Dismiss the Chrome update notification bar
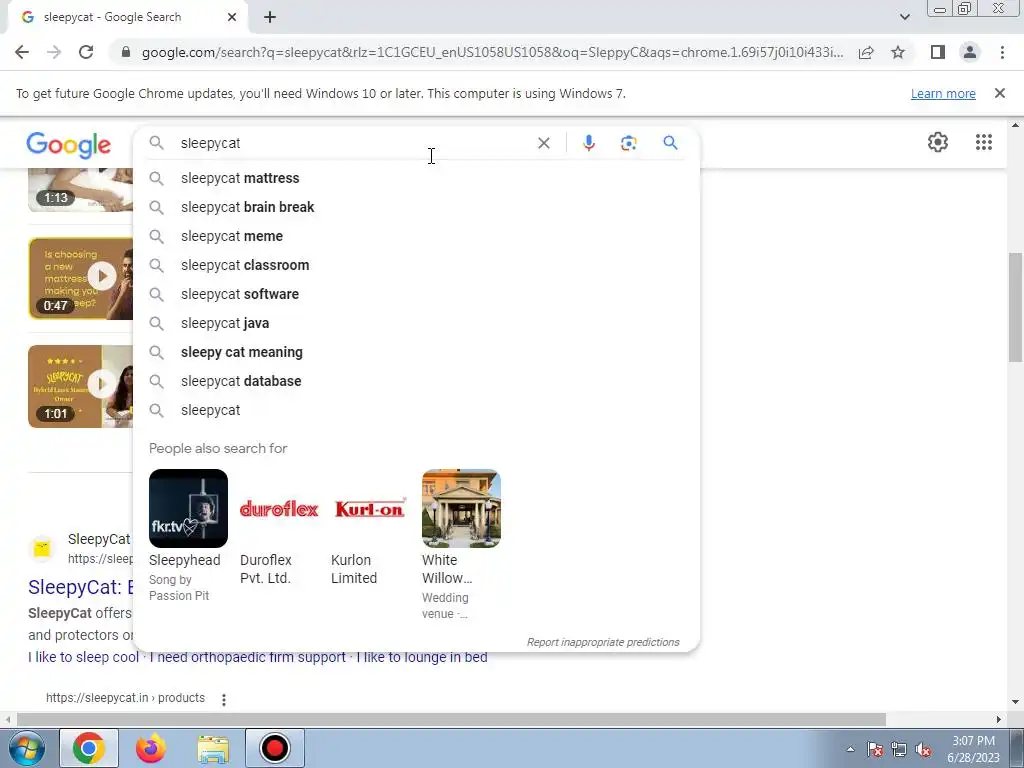Viewport: 1024px width, 768px height. [x=999, y=93]
